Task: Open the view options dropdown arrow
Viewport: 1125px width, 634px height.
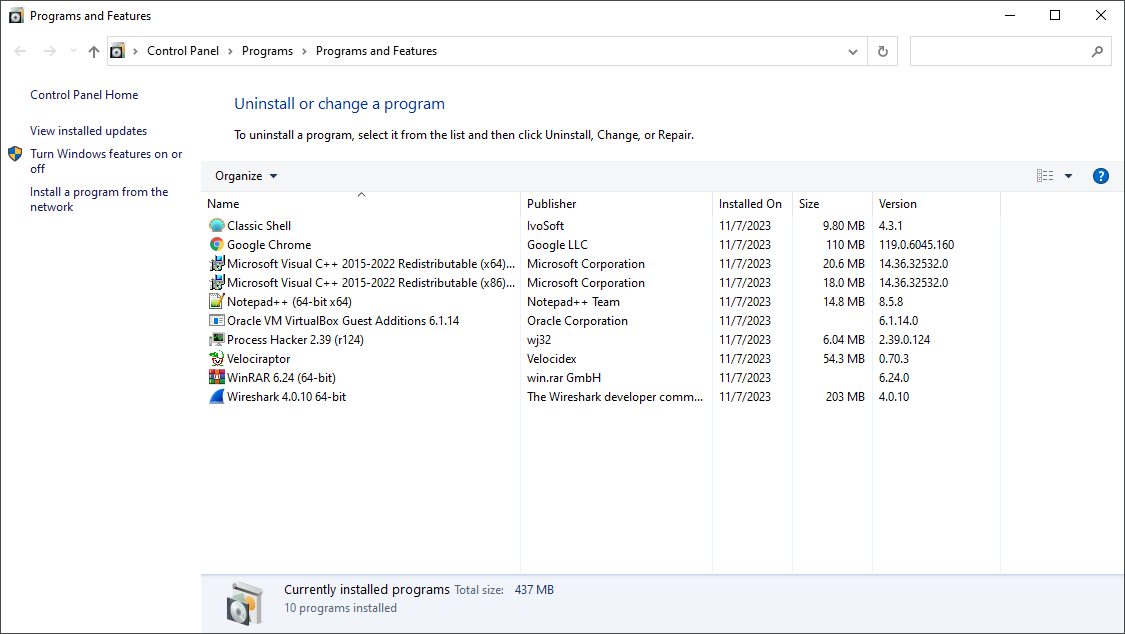Action: click(x=1068, y=176)
